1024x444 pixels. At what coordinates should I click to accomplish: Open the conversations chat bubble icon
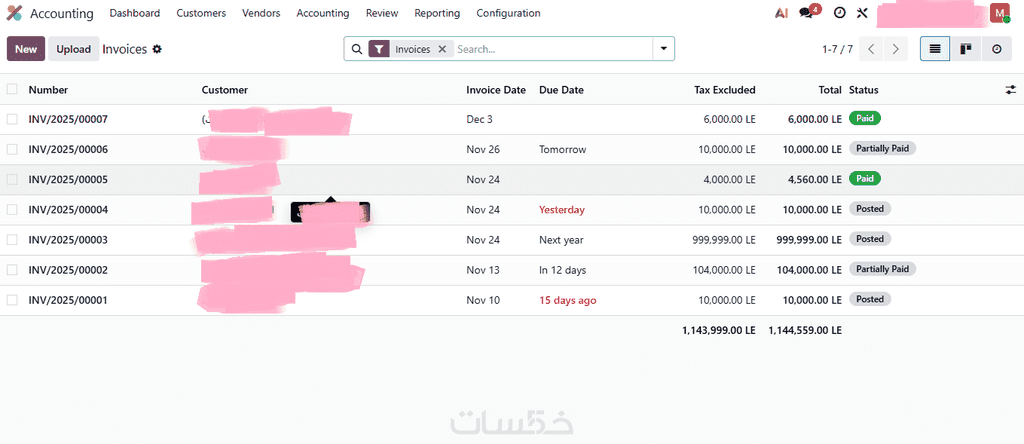click(807, 13)
